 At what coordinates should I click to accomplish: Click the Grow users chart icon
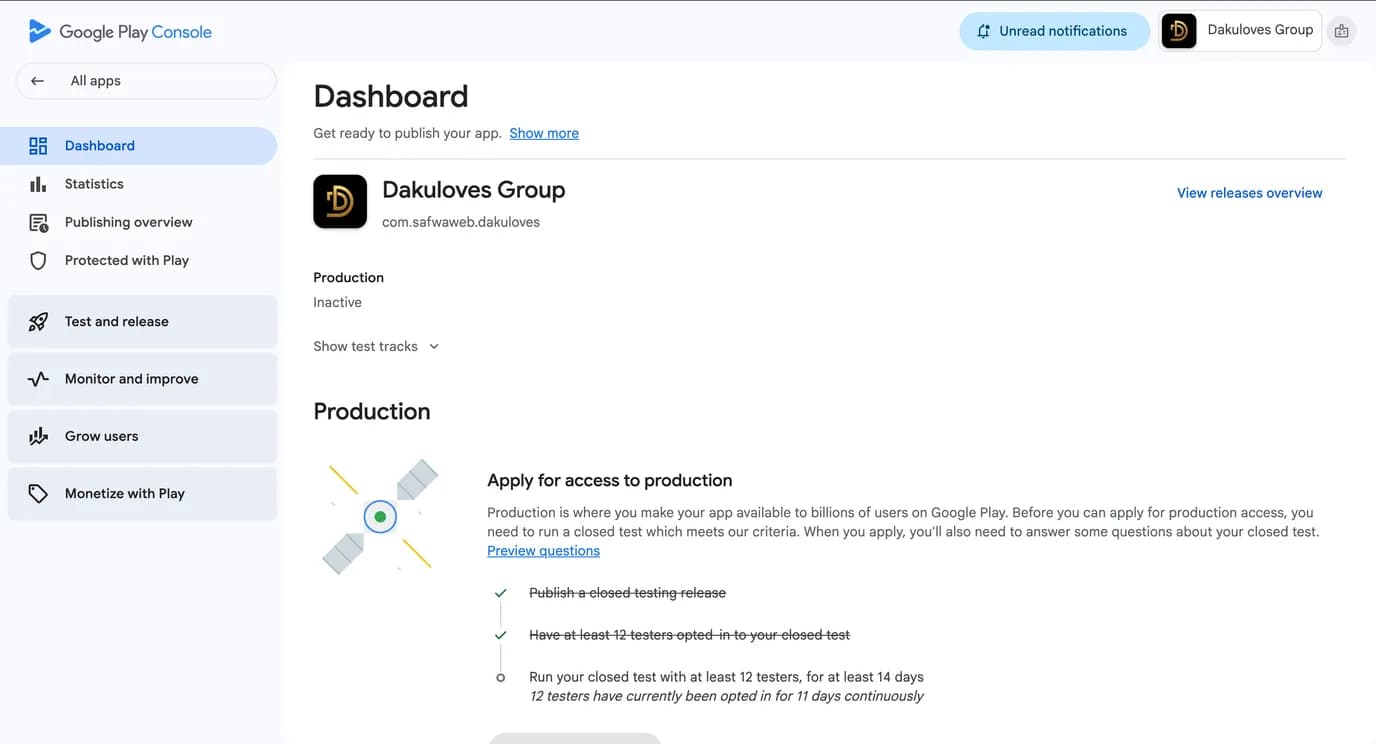tap(38, 436)
